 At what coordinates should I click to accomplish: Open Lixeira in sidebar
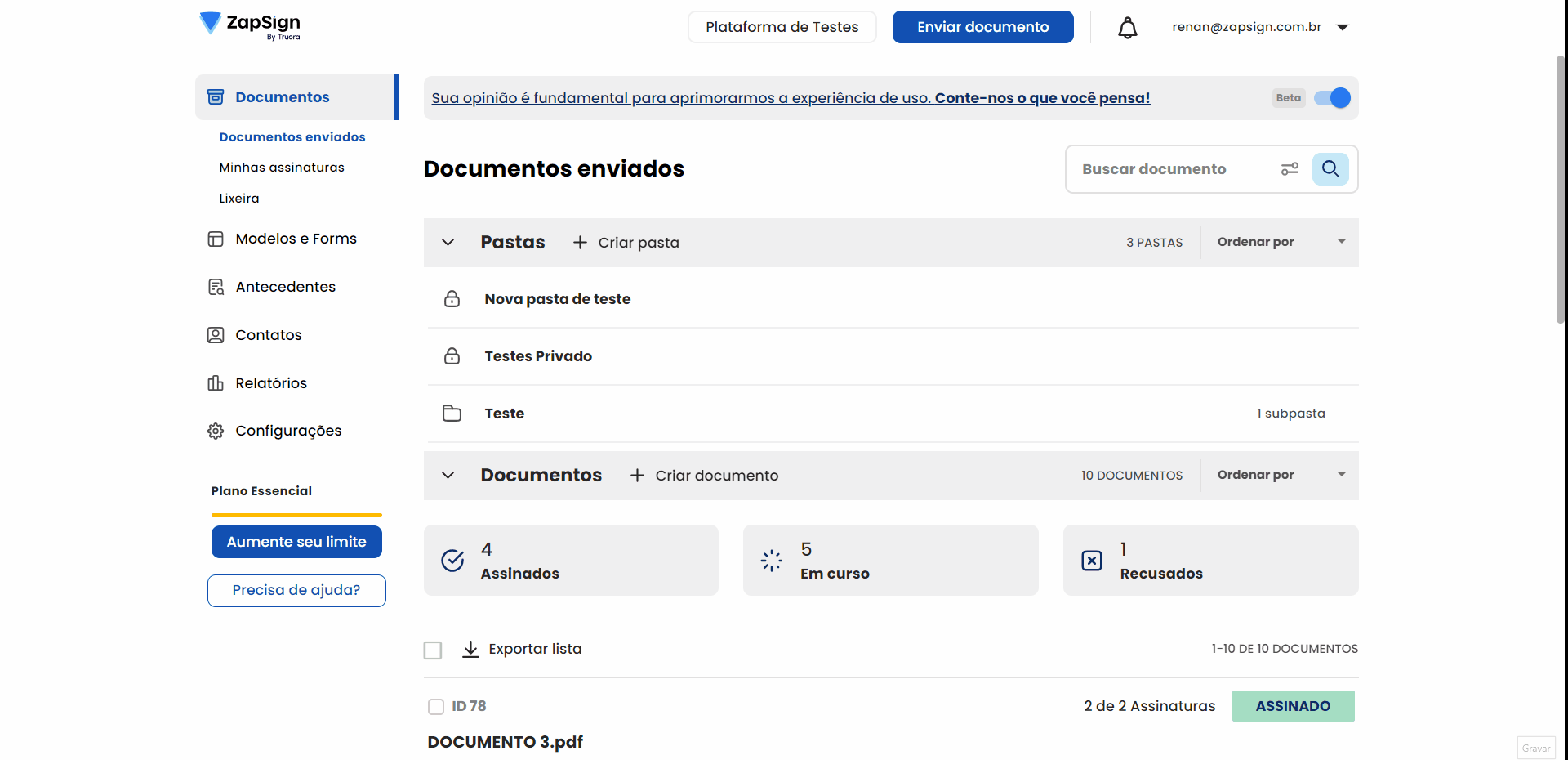click(239, 199)
